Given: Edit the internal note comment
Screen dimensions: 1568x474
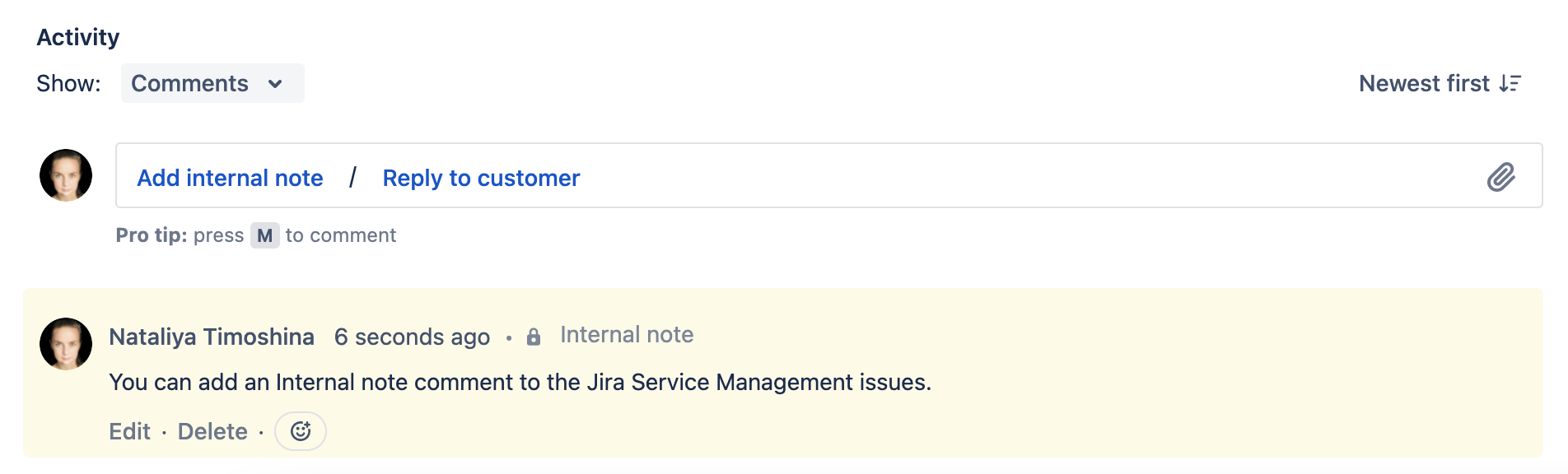Looking at the screenshot, I should tap(129, 431).
